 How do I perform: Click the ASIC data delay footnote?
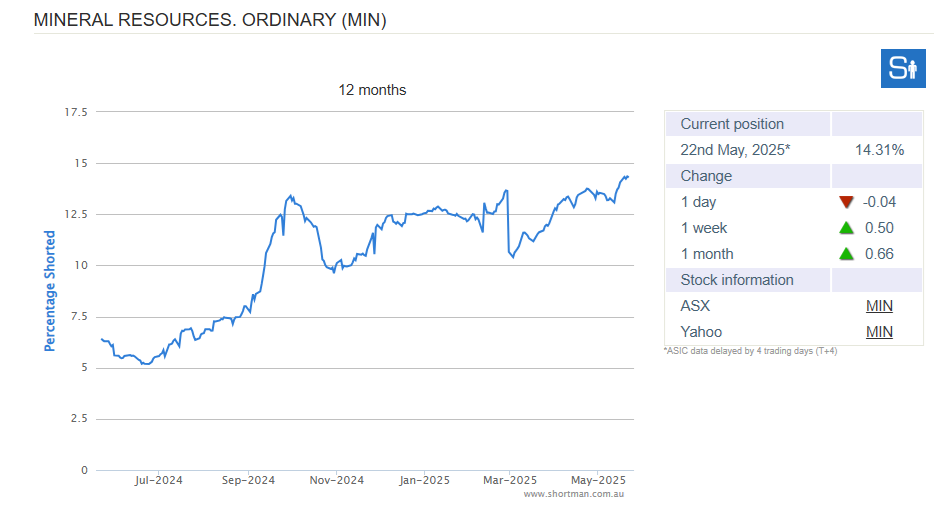point(750,351)
